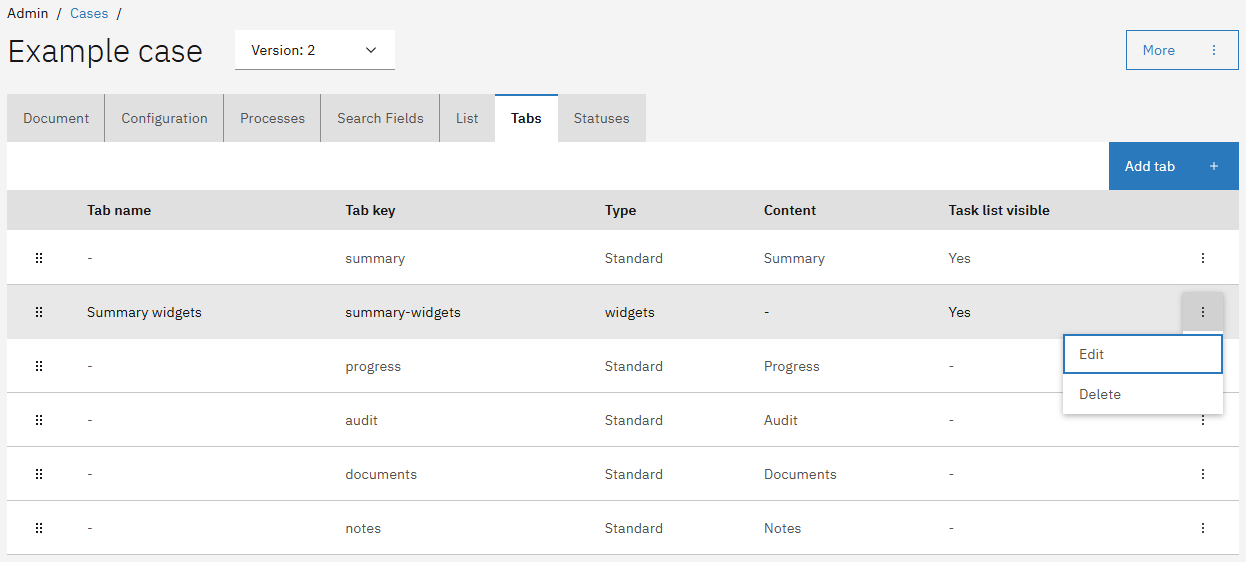Image resolution: width=1246 pixels, height=562 pixels.
Task: Open the Version 2 dropdown
Action: 314,50
